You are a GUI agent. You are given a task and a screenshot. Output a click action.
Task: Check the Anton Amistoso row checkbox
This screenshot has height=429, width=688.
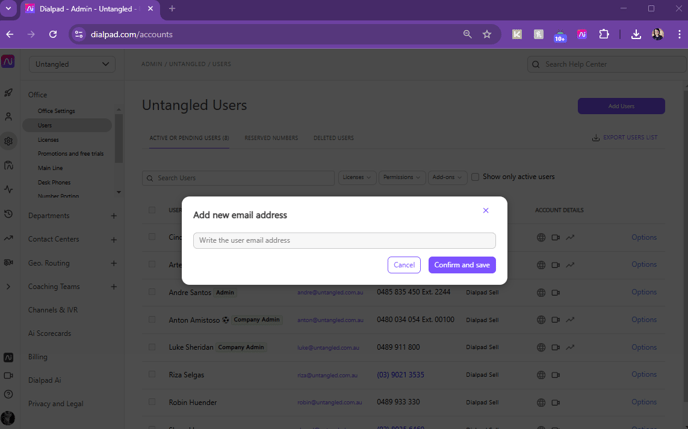pyautogui.click(x=152, y=320)
